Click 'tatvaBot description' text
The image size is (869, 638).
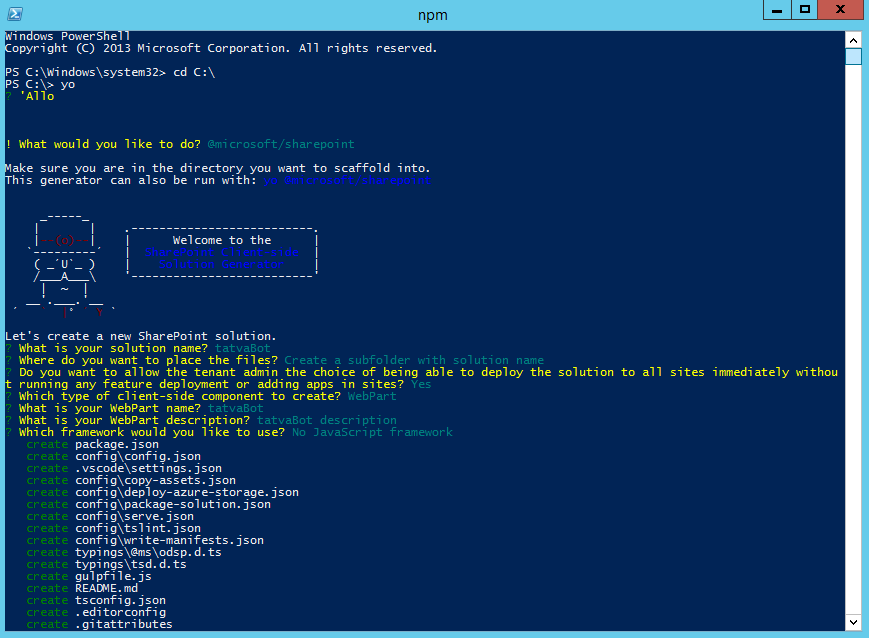[x=326, y=420]
